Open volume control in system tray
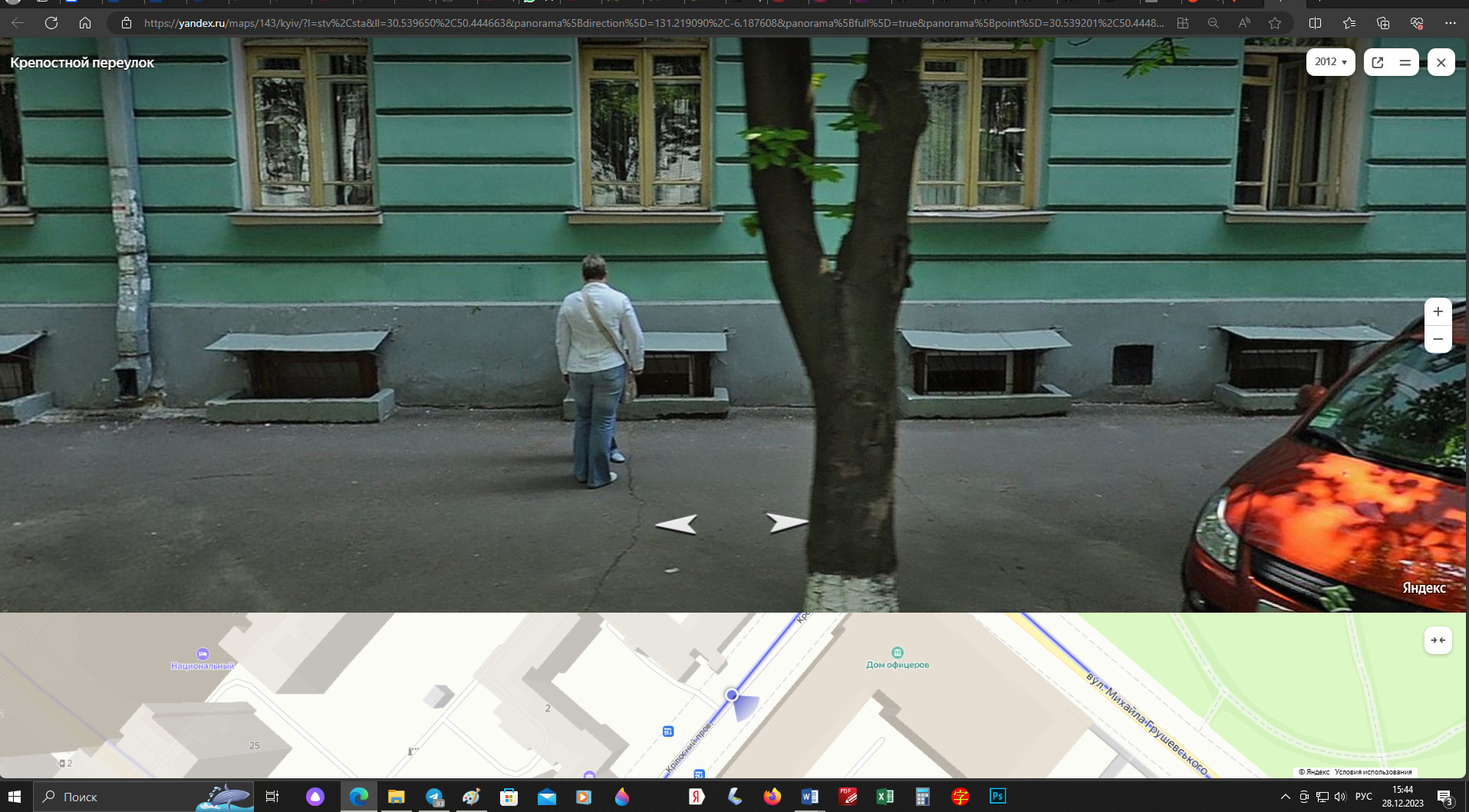Image resolution: width=1469 pixels, height=812 pixels. pyautogui.click(x=1340, y=797)
